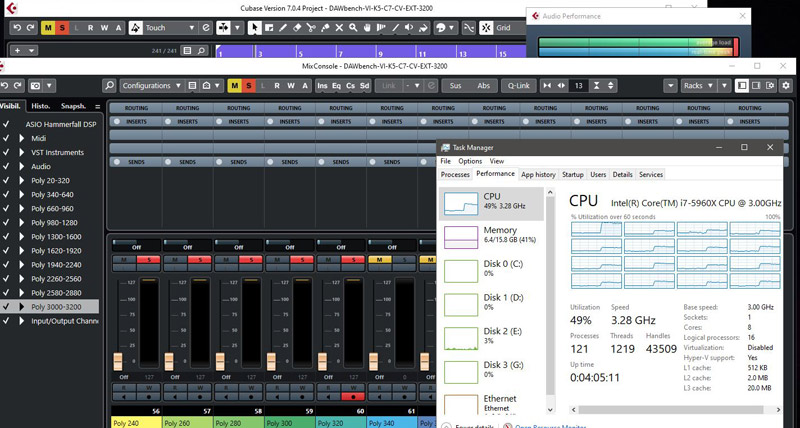Open Options menu in Task Manager
This screenshot has height=428, width=800.
click(x=470, y=161)
